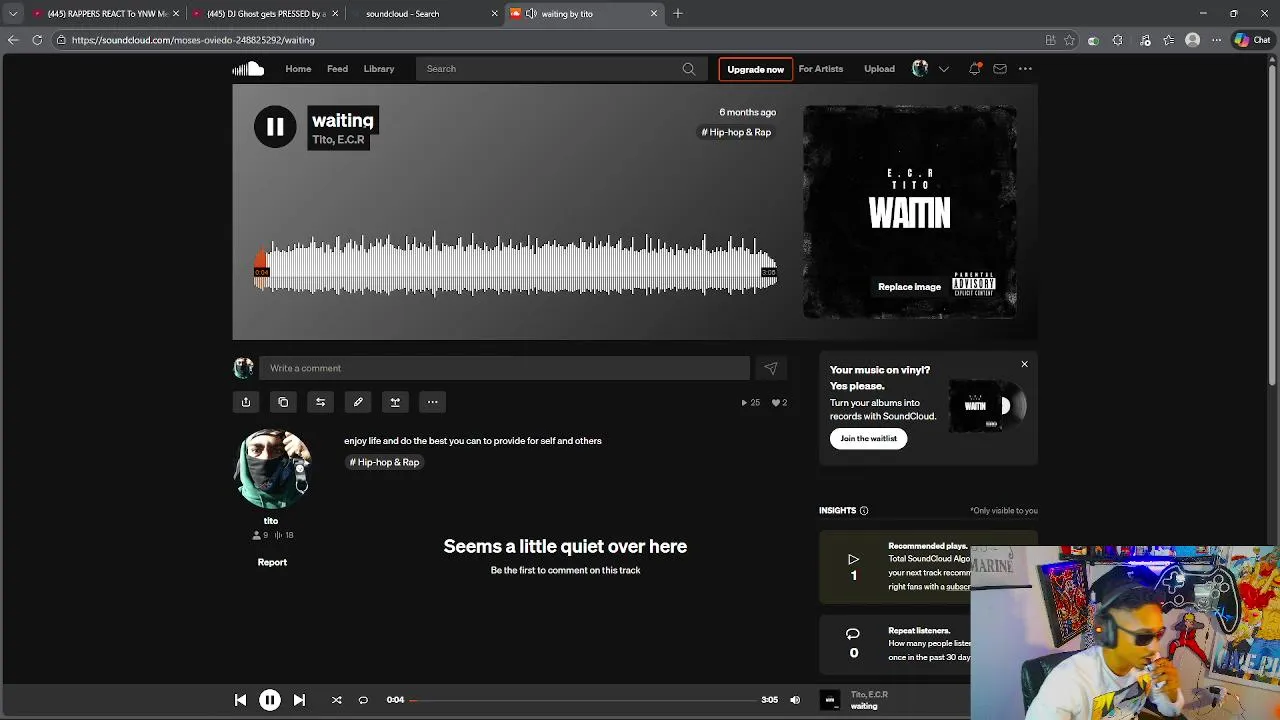This screenshot has width=1280, height=720.
Task: Skip to the next track
Action: coord(299,700)
